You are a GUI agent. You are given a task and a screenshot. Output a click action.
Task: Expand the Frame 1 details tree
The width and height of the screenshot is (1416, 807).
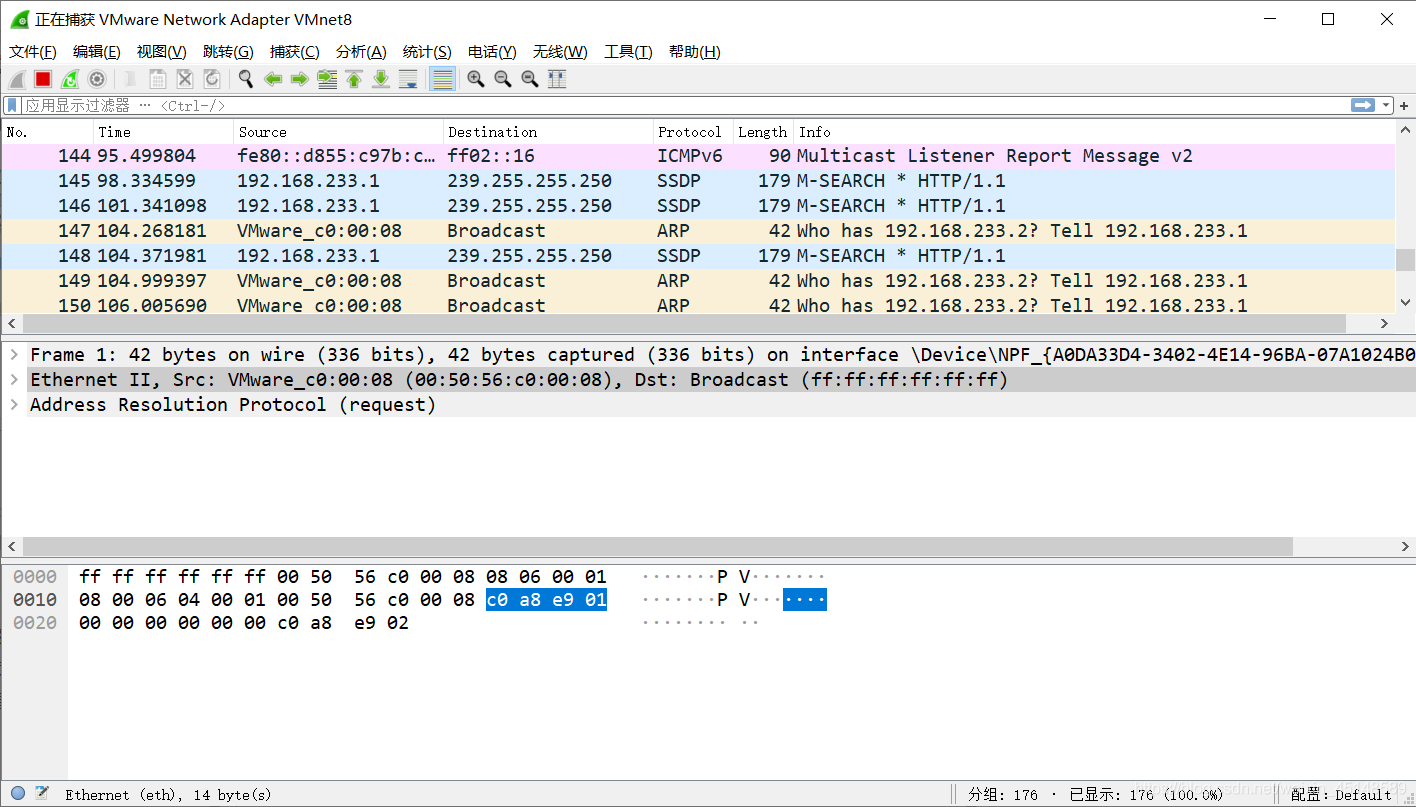14,355
